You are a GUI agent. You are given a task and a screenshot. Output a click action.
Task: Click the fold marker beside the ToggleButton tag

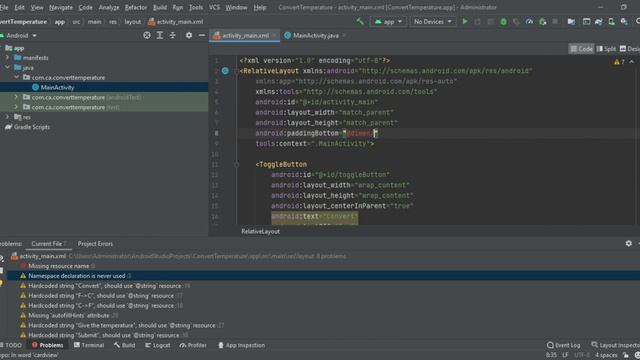tap(236, 164)
